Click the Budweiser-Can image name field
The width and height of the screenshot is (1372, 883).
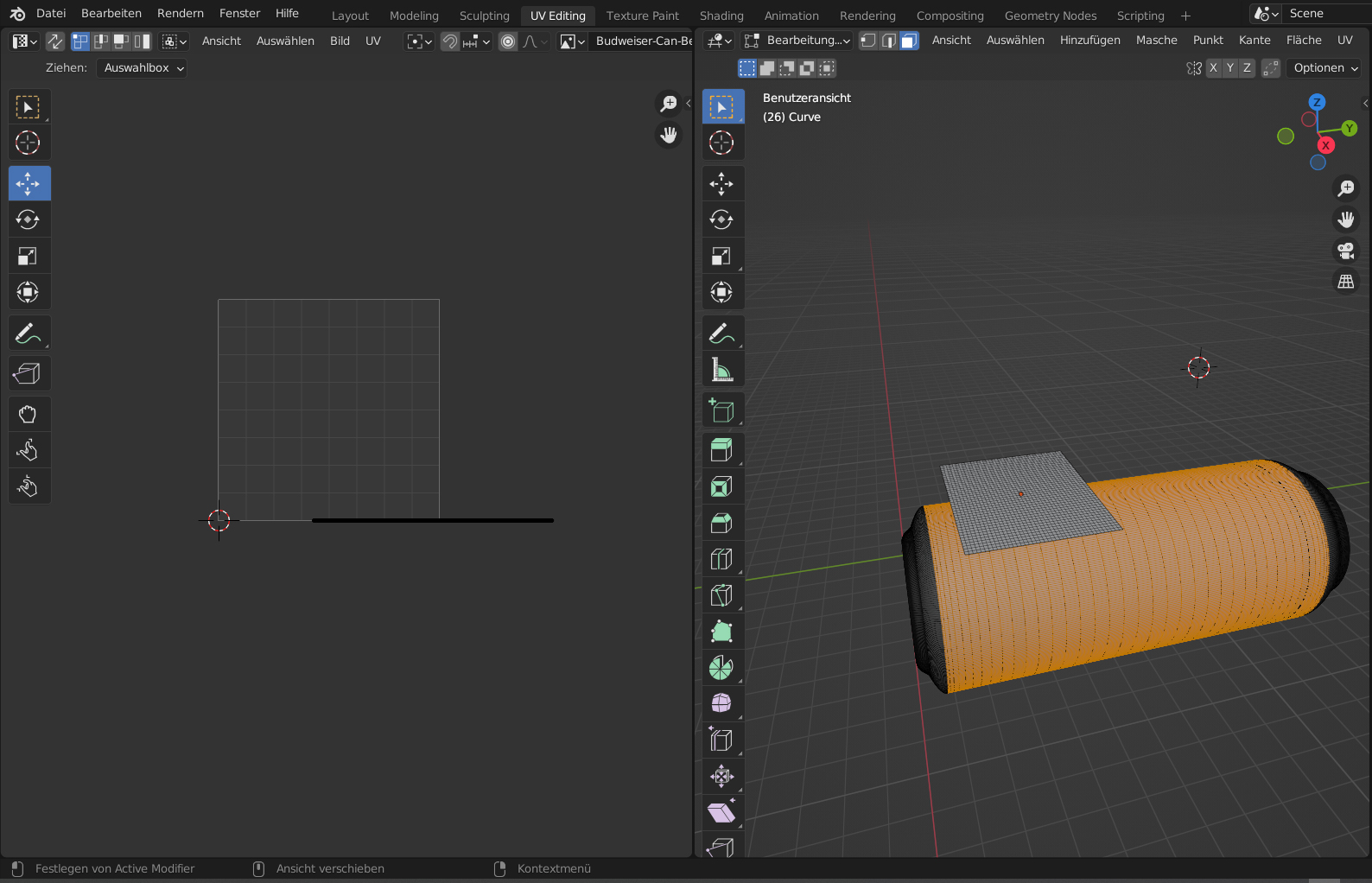643,41
